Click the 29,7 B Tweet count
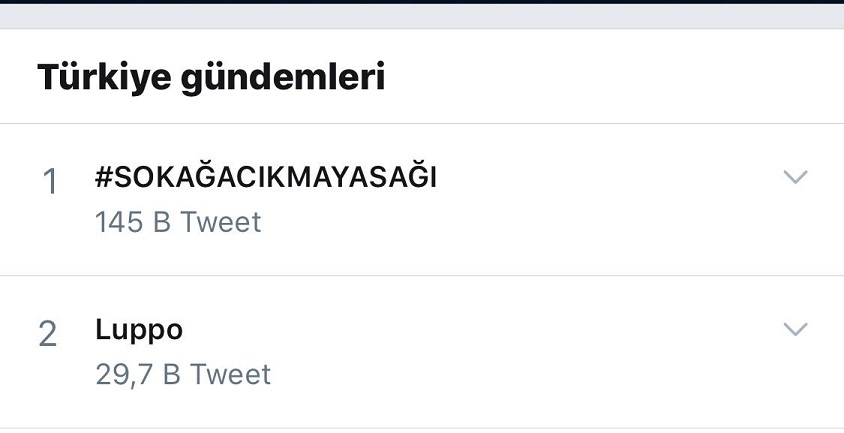Screen dimensions: 844x433 point(183,375)
